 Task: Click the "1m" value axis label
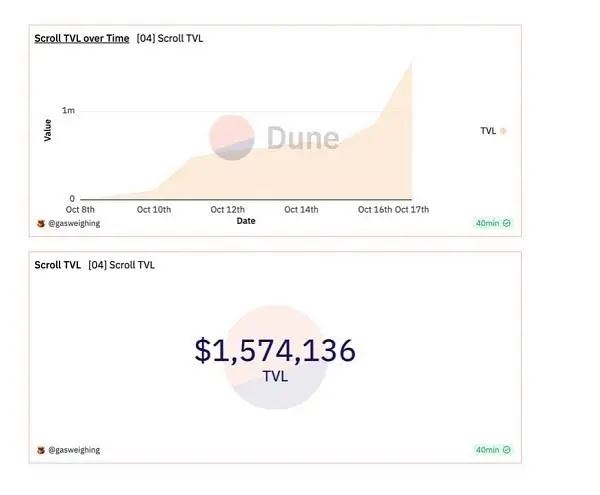point(68,110)
